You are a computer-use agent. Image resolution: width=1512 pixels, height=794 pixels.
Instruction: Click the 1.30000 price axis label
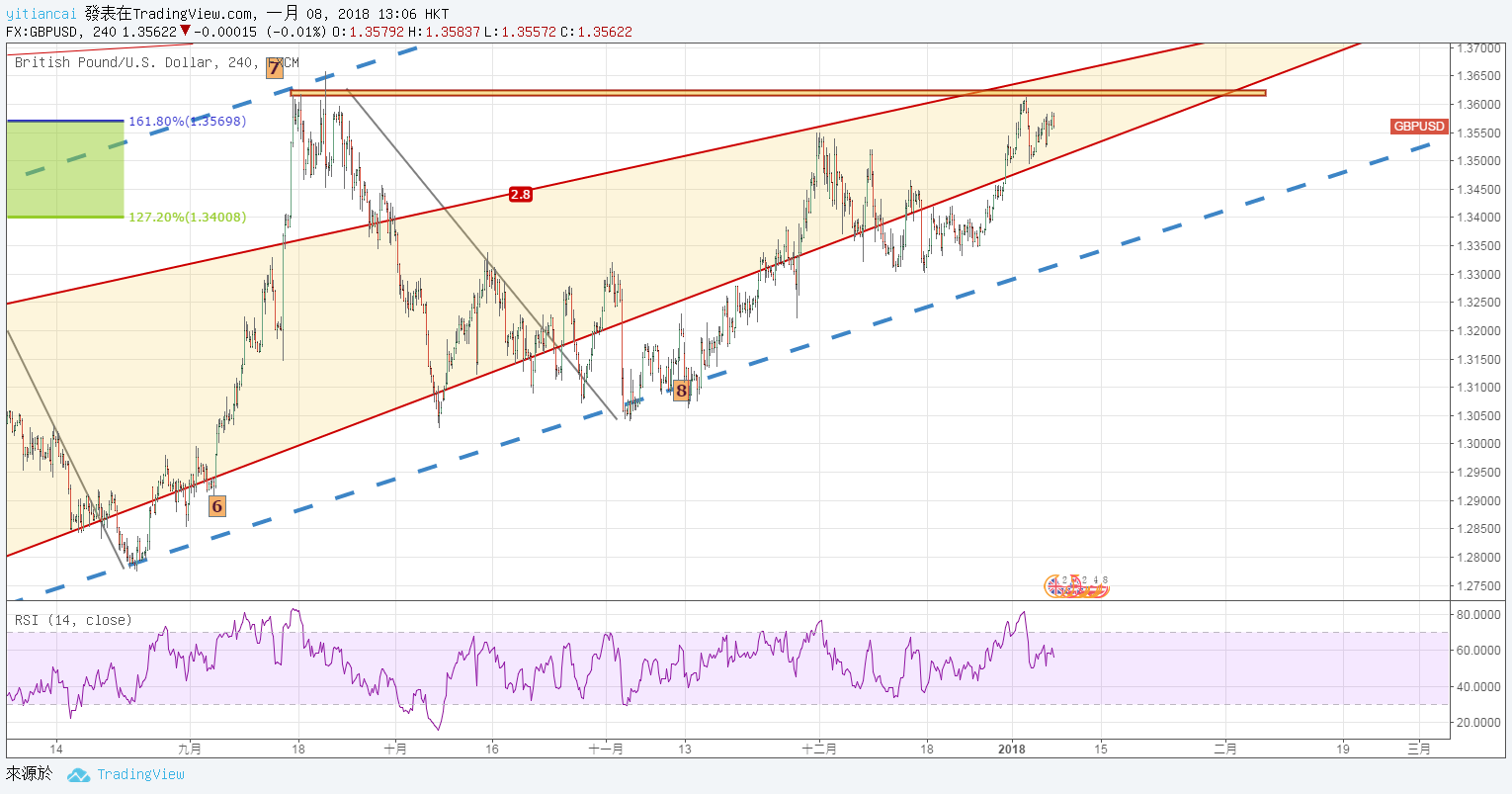(x=1480, y=444)
